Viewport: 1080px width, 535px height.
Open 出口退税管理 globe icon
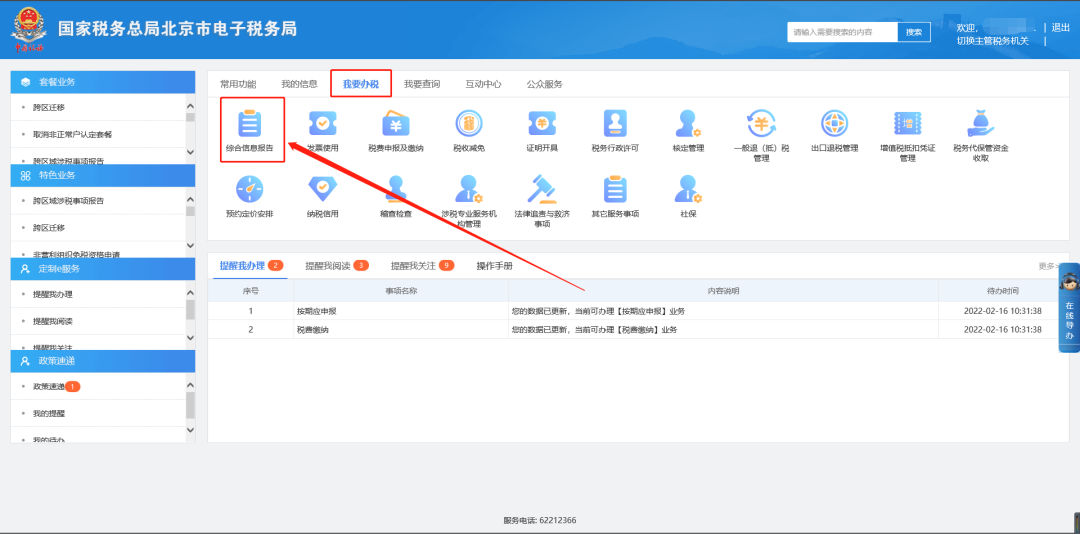[x=834, y=124]
